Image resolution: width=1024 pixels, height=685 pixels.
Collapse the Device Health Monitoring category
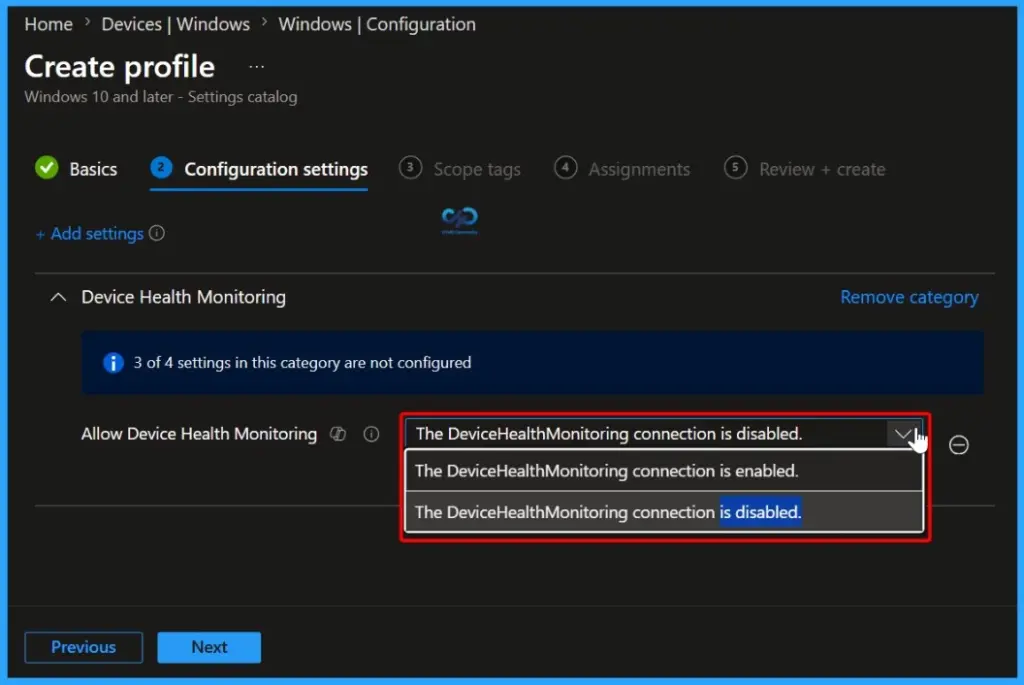coord(58,297)
